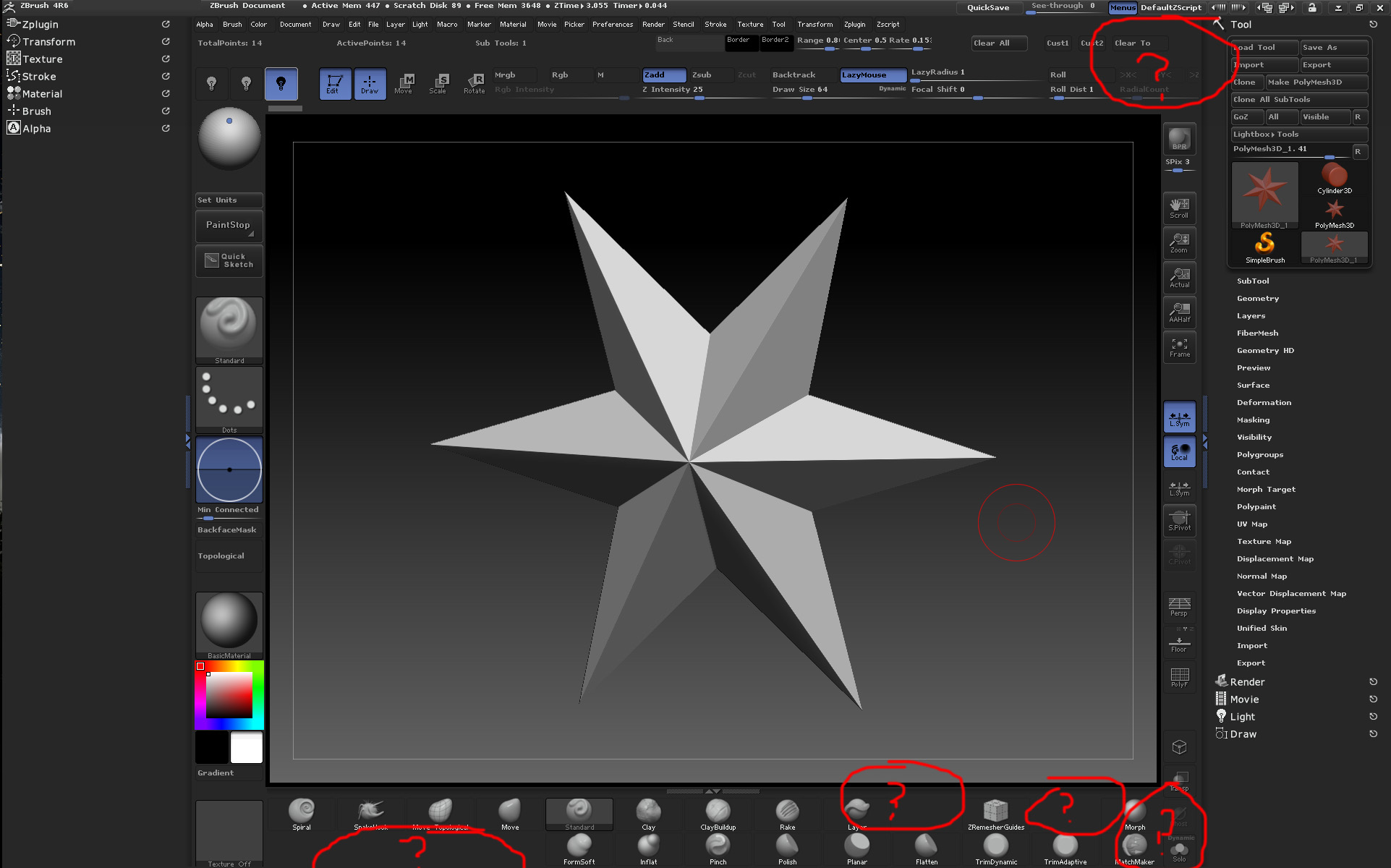Expand the Polygroups section
1391x868 pixels.
pyautogui.click(x=1259, y=455)
